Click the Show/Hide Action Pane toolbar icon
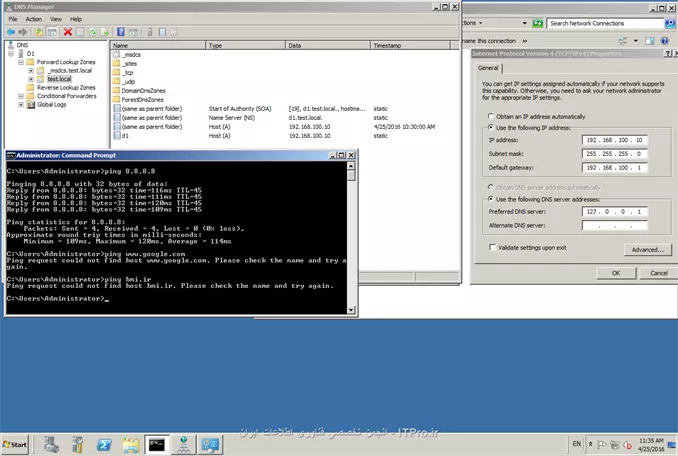678x456 pixels. pos(133,32)
